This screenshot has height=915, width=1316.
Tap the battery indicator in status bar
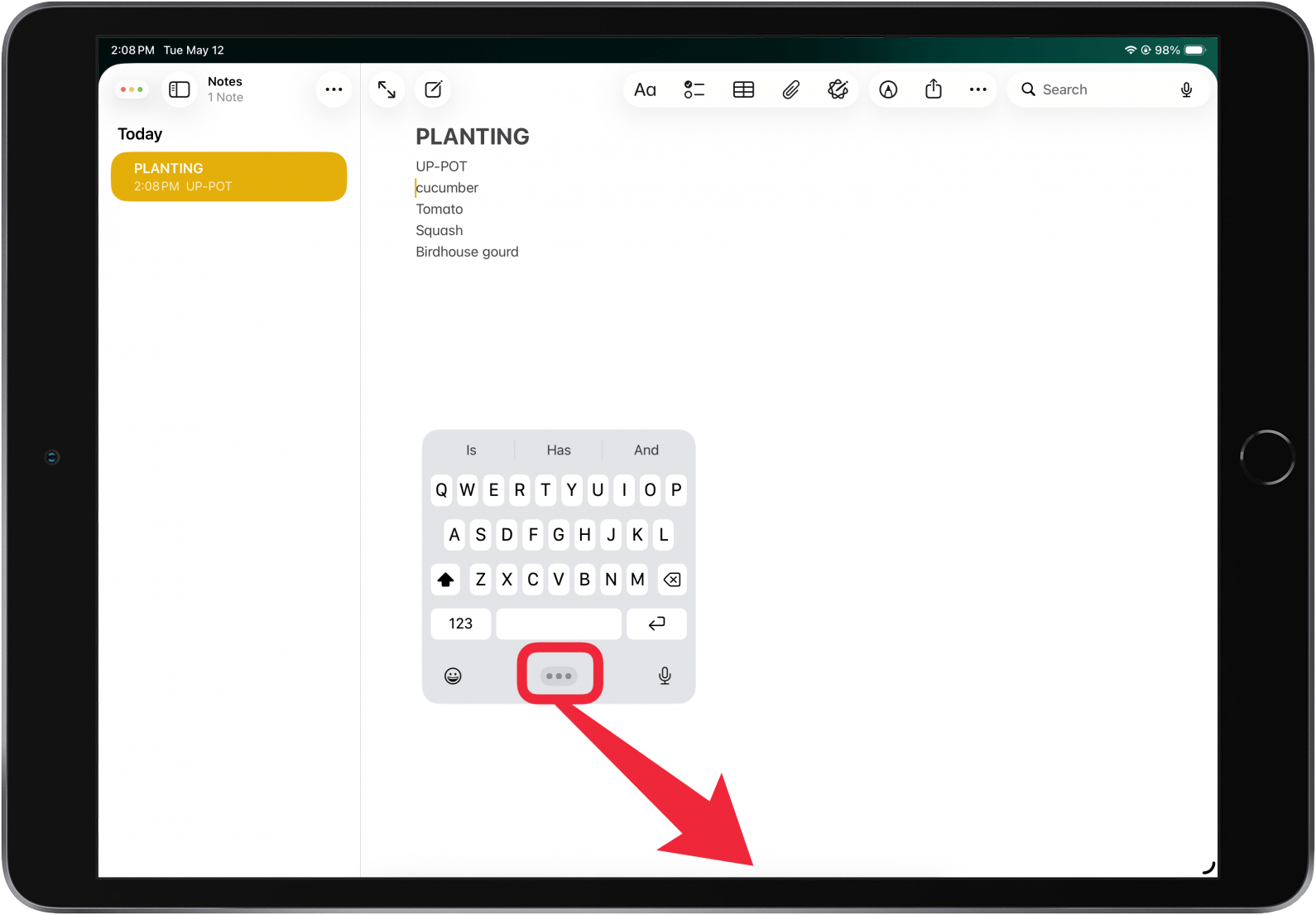pos(1194,50)
